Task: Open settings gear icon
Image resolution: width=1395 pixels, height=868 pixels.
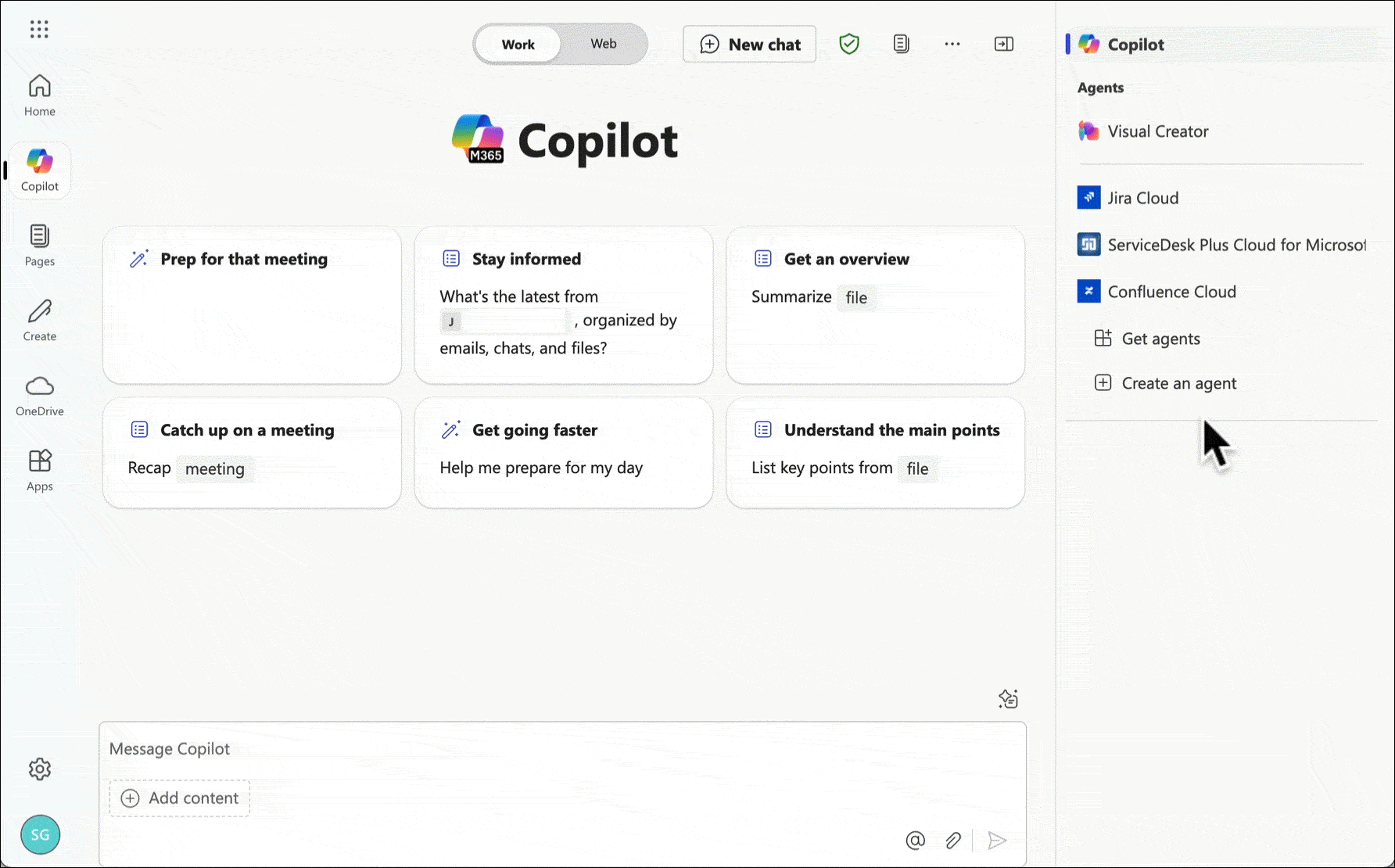Action: click(40, 769)
